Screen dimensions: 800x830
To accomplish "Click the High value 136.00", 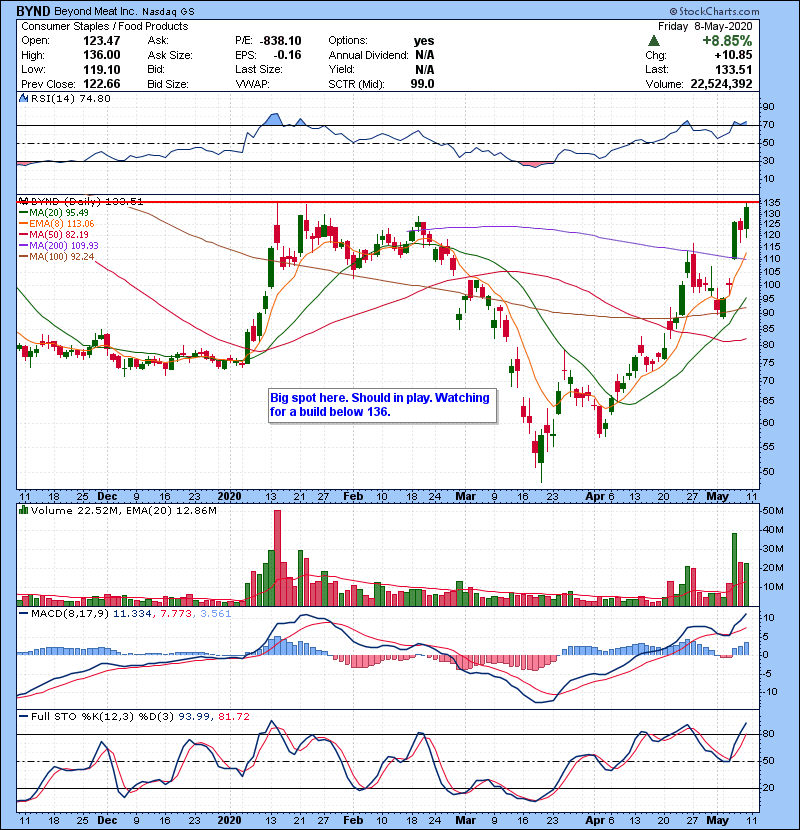I will pos(102,55).
